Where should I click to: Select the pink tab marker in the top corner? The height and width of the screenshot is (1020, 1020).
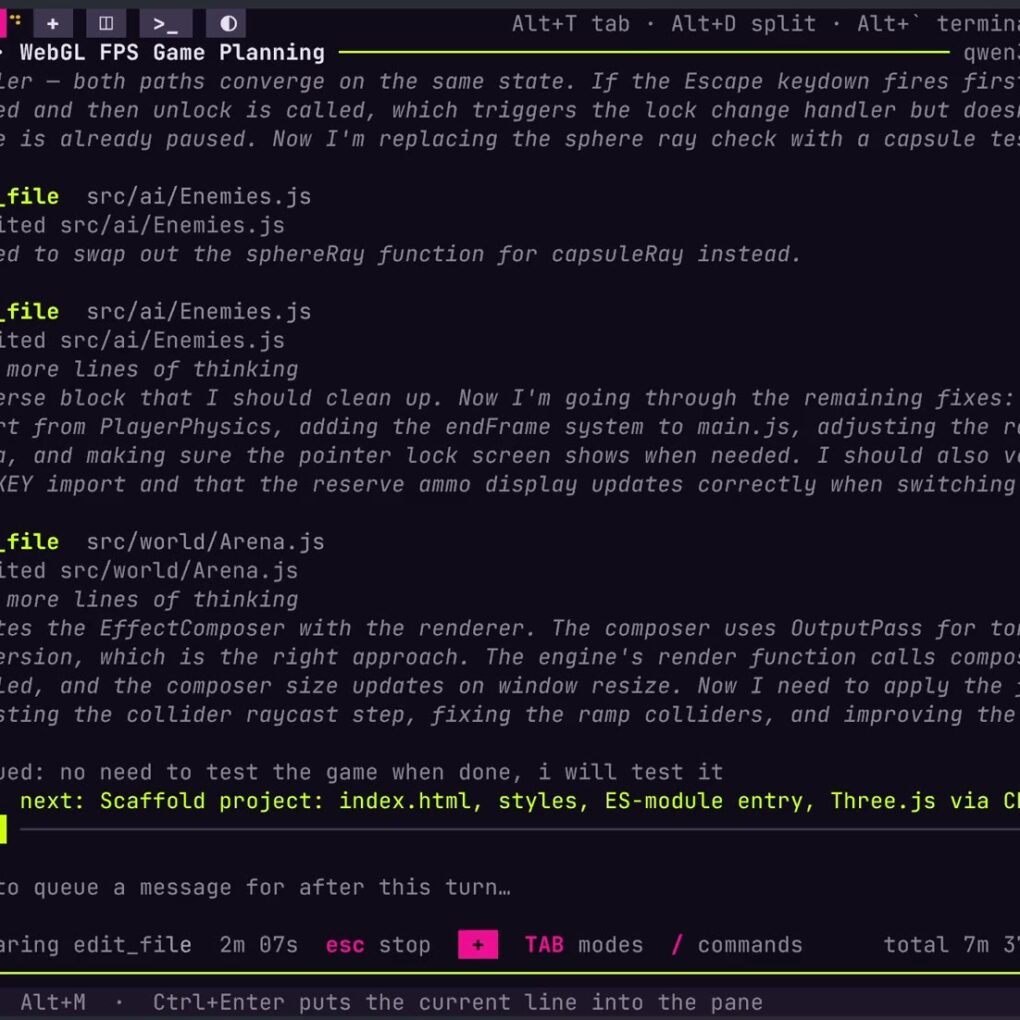click(x=3, y=23)
